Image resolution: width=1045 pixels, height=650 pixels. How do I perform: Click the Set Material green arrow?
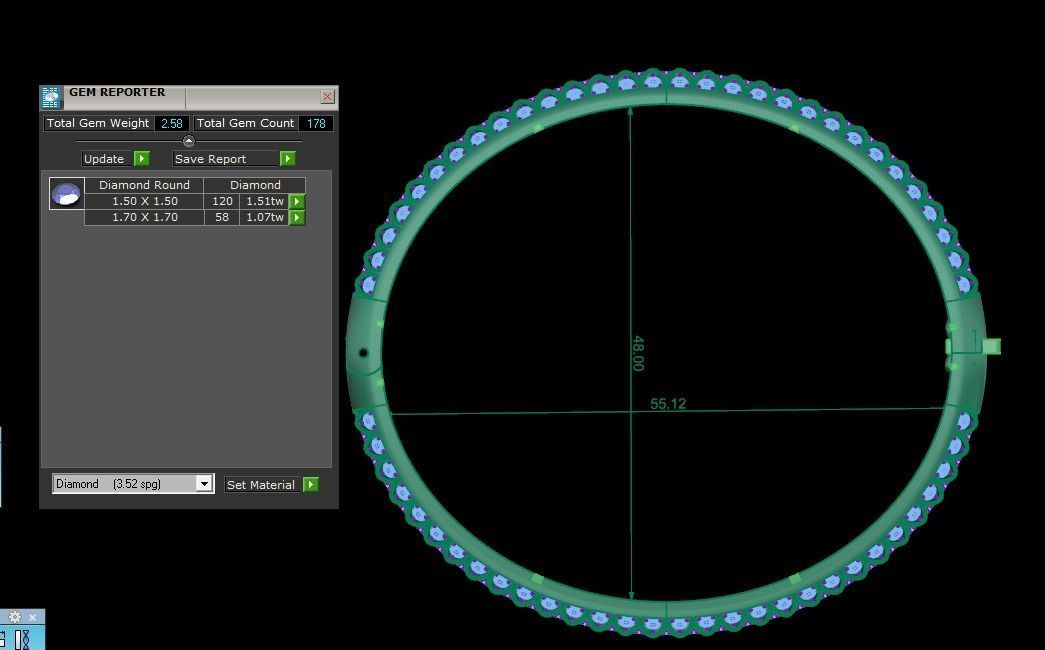pyautogui.click(x=311, y=485)
